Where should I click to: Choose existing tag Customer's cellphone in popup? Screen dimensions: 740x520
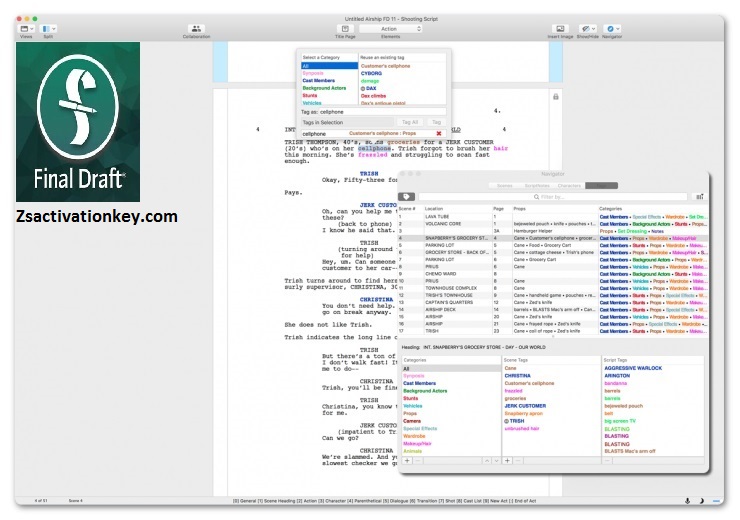click(x=386, y=66)
